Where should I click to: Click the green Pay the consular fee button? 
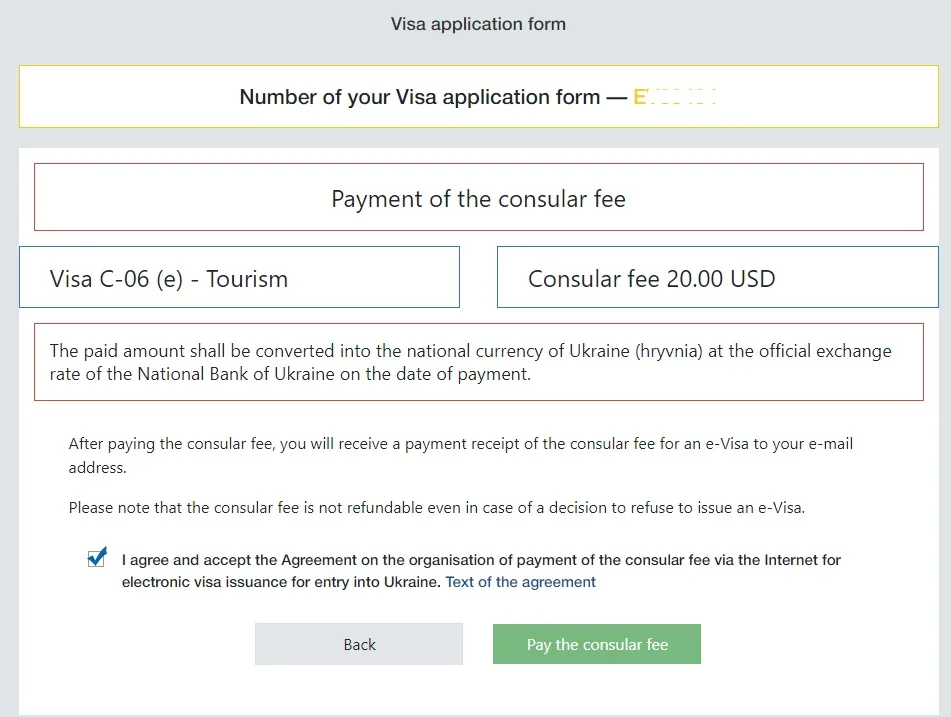(x=597, y=644)
